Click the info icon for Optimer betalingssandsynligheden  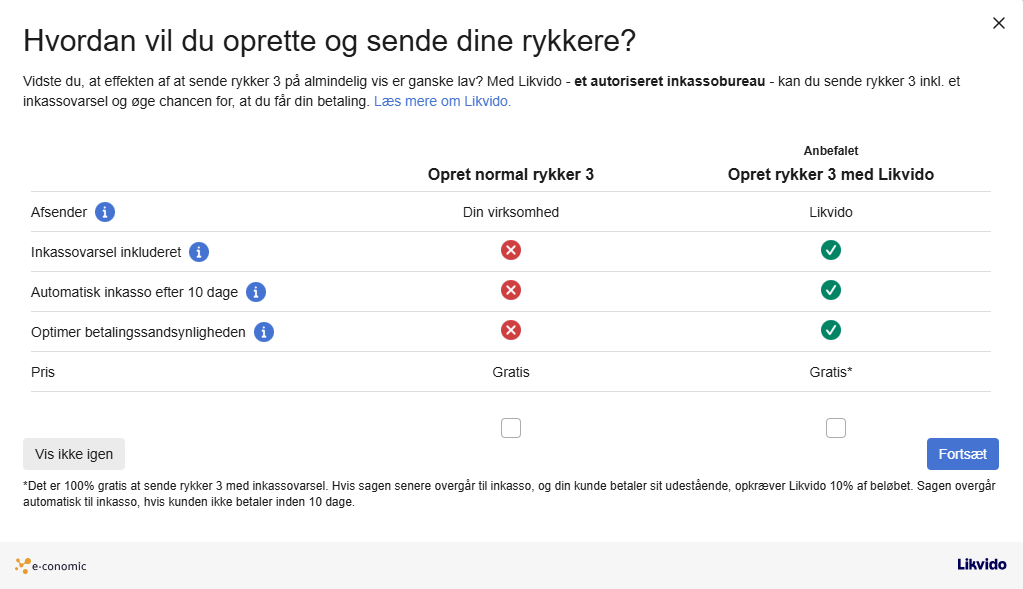point(263,331)
